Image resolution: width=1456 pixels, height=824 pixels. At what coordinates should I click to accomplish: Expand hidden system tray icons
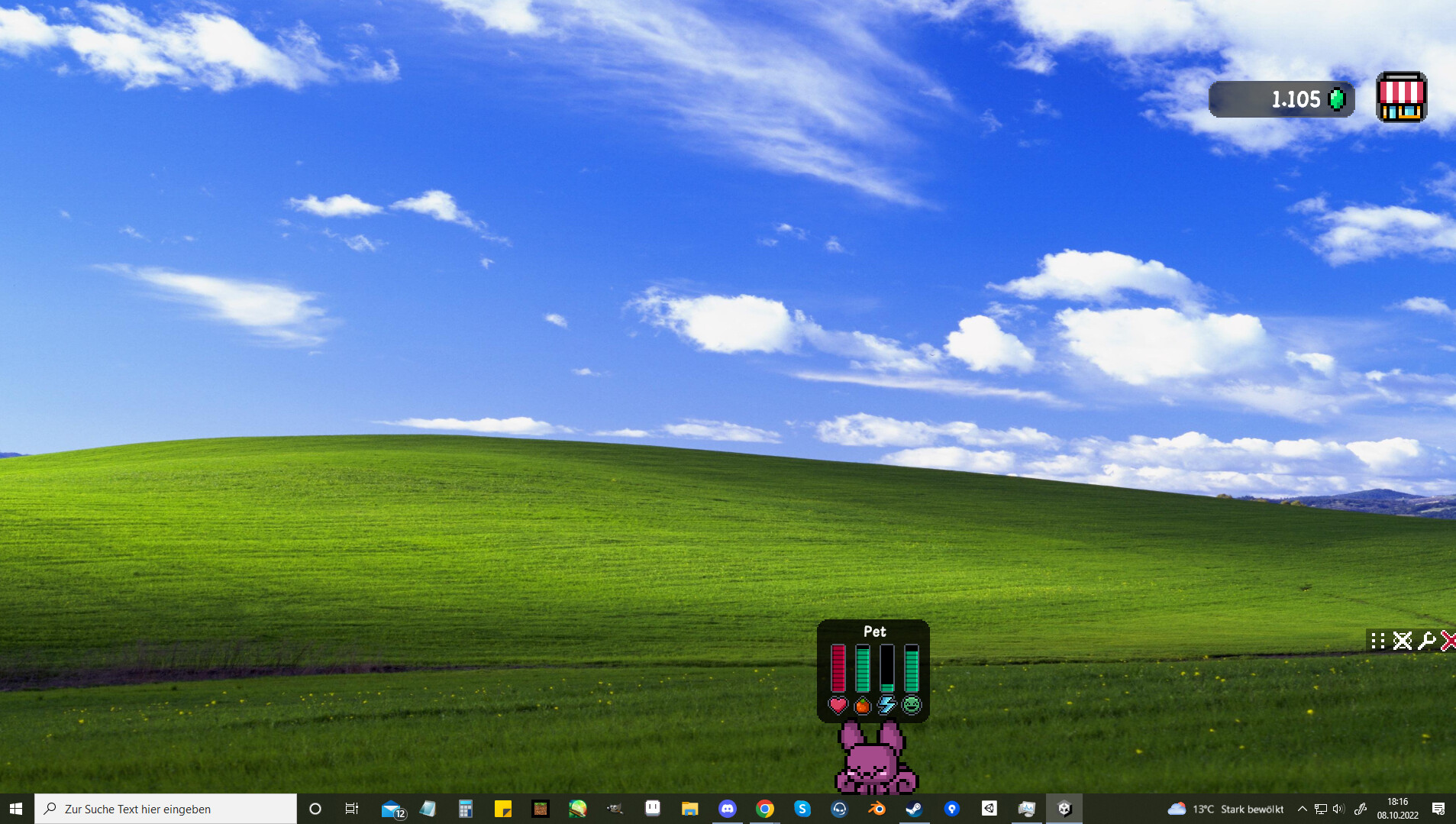(x=1303, y=809)
